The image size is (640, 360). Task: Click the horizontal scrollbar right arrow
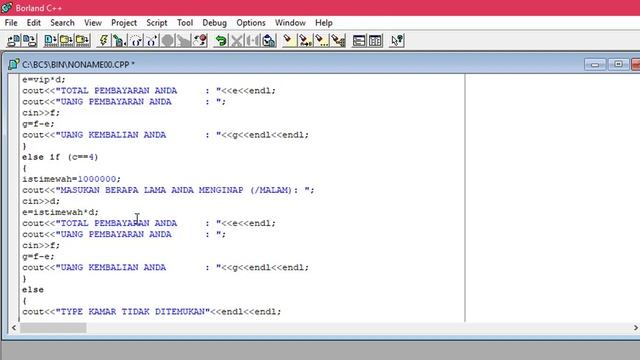point(636,327)
